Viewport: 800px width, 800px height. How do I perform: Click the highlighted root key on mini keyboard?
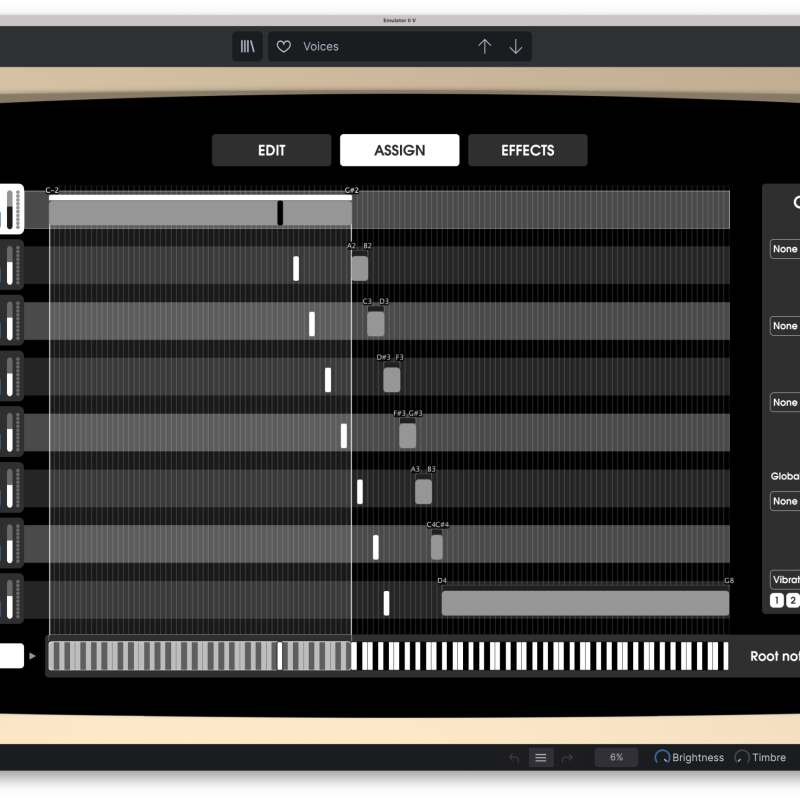(x=280, y=656)
